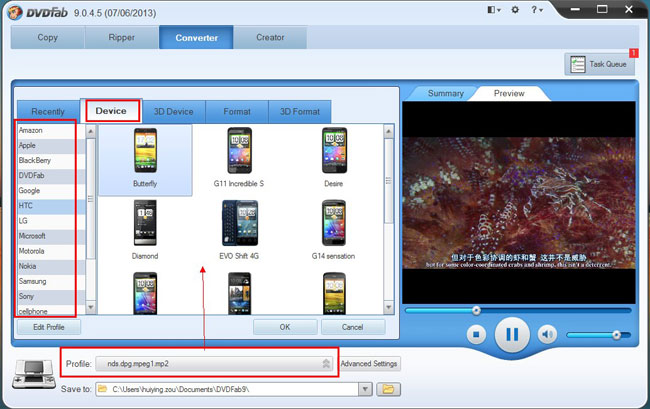This screenshot has height=409, width=650.
Task: Click the DVDFab mascot logo
Action: click(x=15, y=12)
